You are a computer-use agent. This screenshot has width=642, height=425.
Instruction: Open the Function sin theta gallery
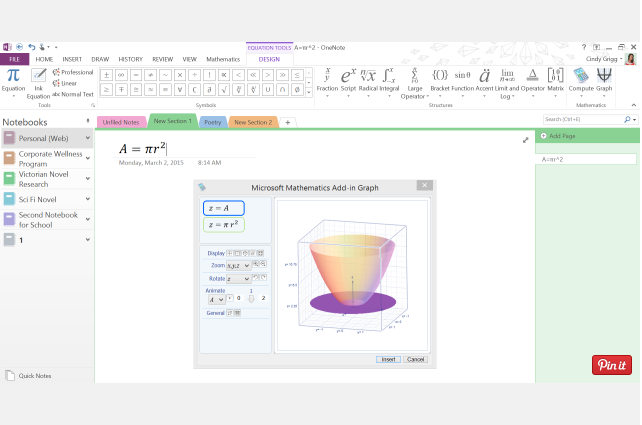(x=463, y=83)
